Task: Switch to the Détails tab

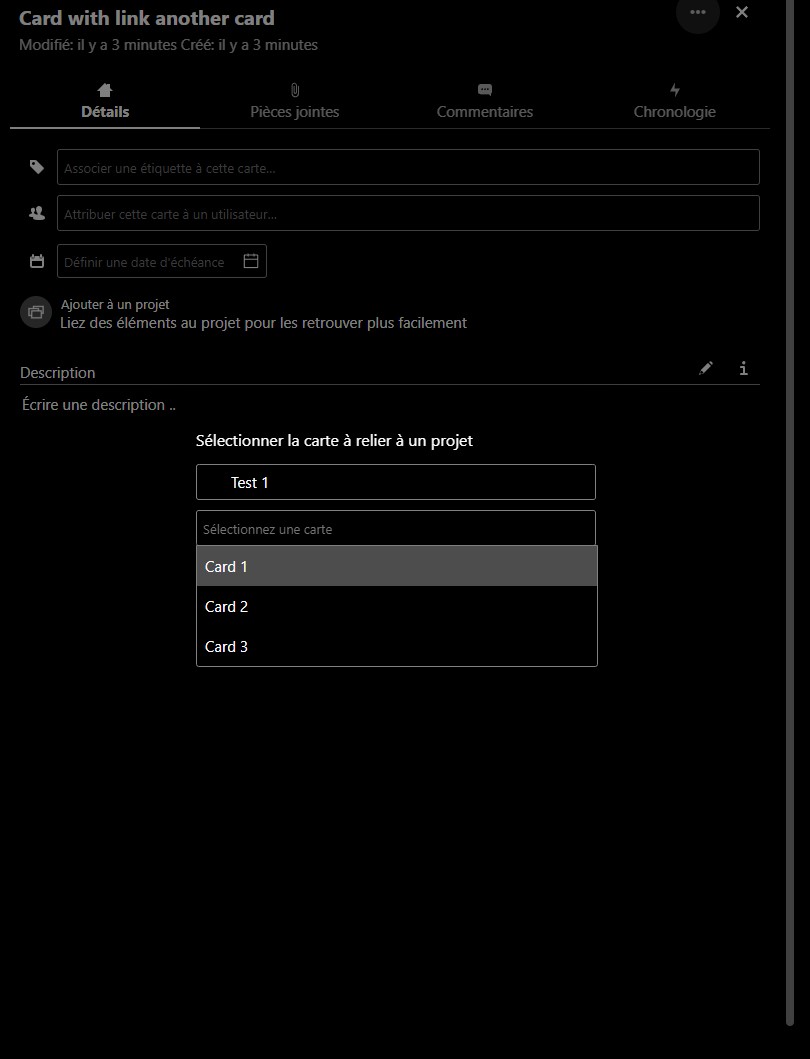Action: coord(105,101)
